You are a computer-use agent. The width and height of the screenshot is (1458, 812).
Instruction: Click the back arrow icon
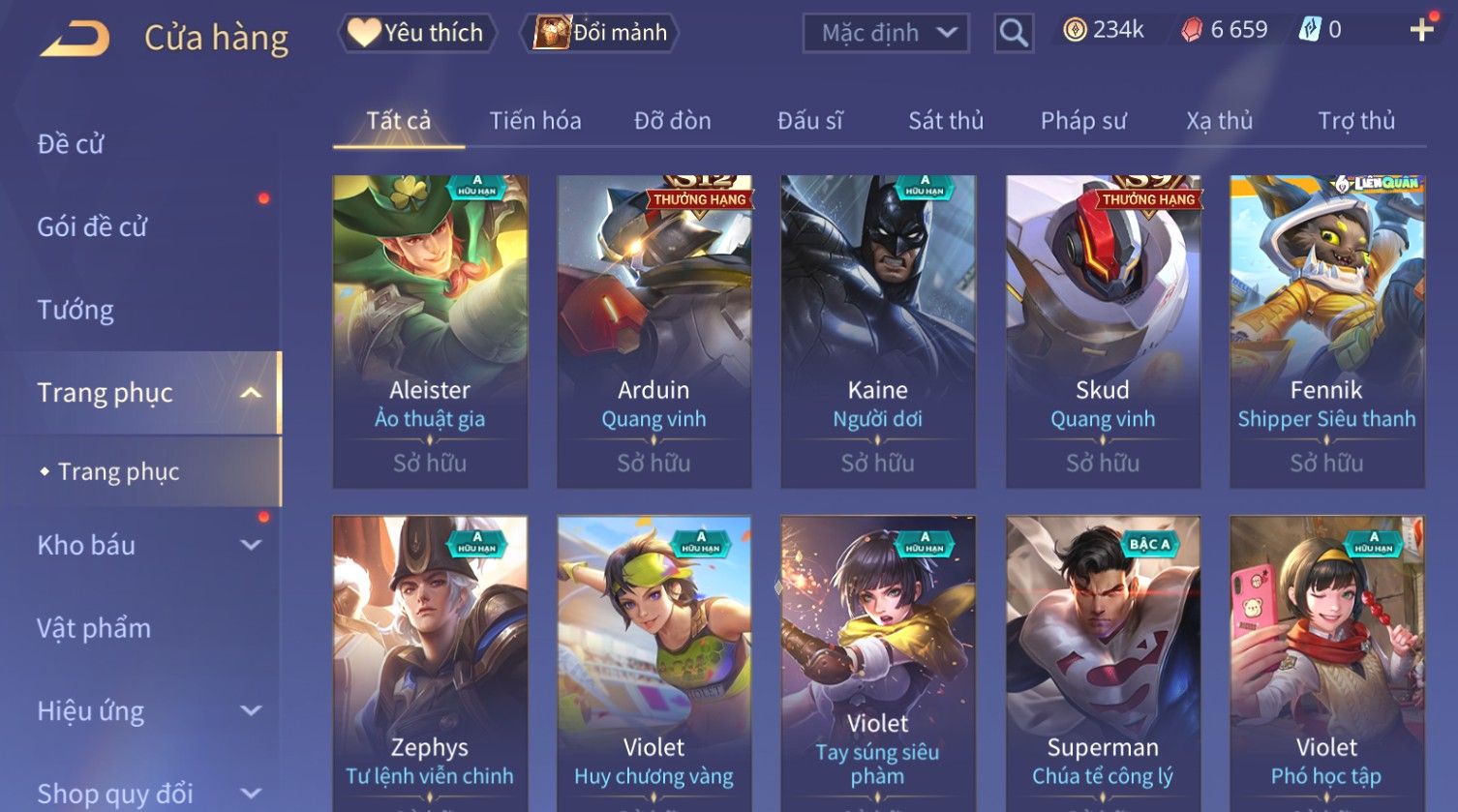(75, 39)
